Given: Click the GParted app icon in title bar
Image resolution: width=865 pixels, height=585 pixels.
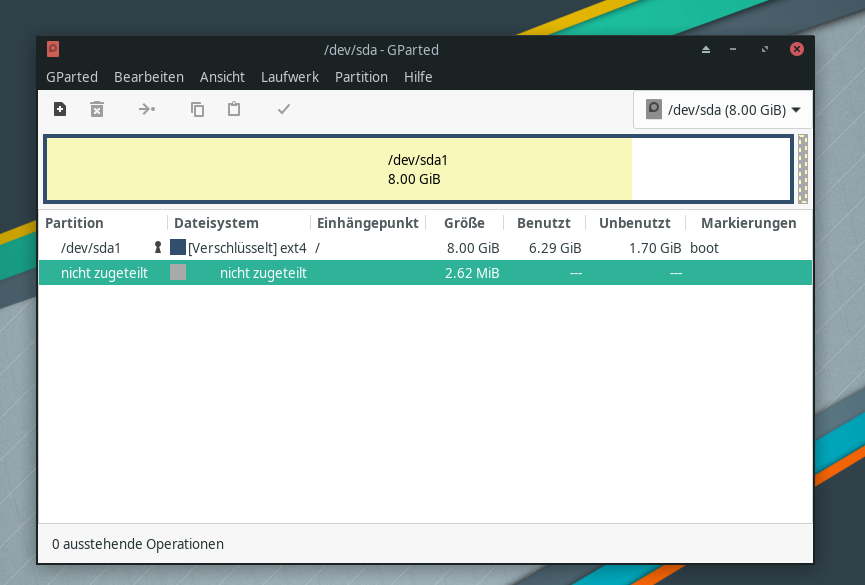Looking at the screenshot, I should click(x=53, y=49).
